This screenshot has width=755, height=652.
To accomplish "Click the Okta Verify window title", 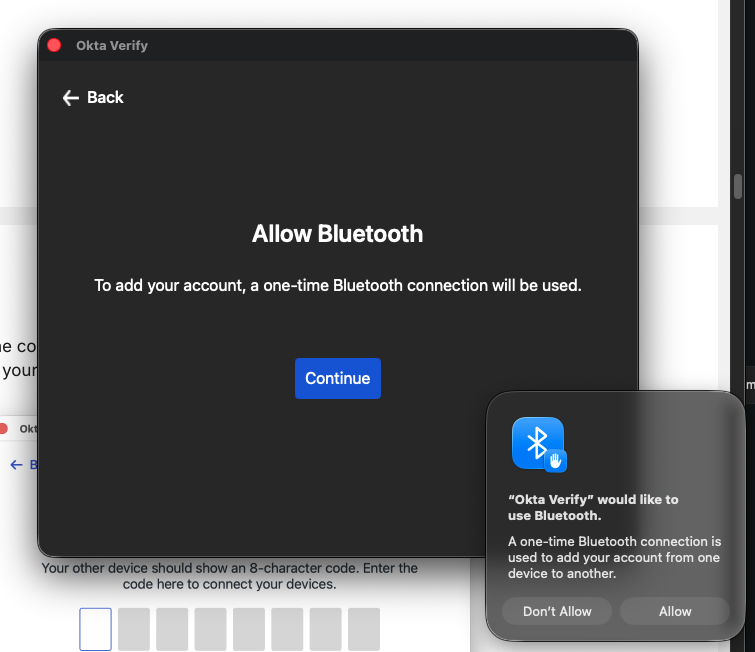I will [x=112, y=45].
